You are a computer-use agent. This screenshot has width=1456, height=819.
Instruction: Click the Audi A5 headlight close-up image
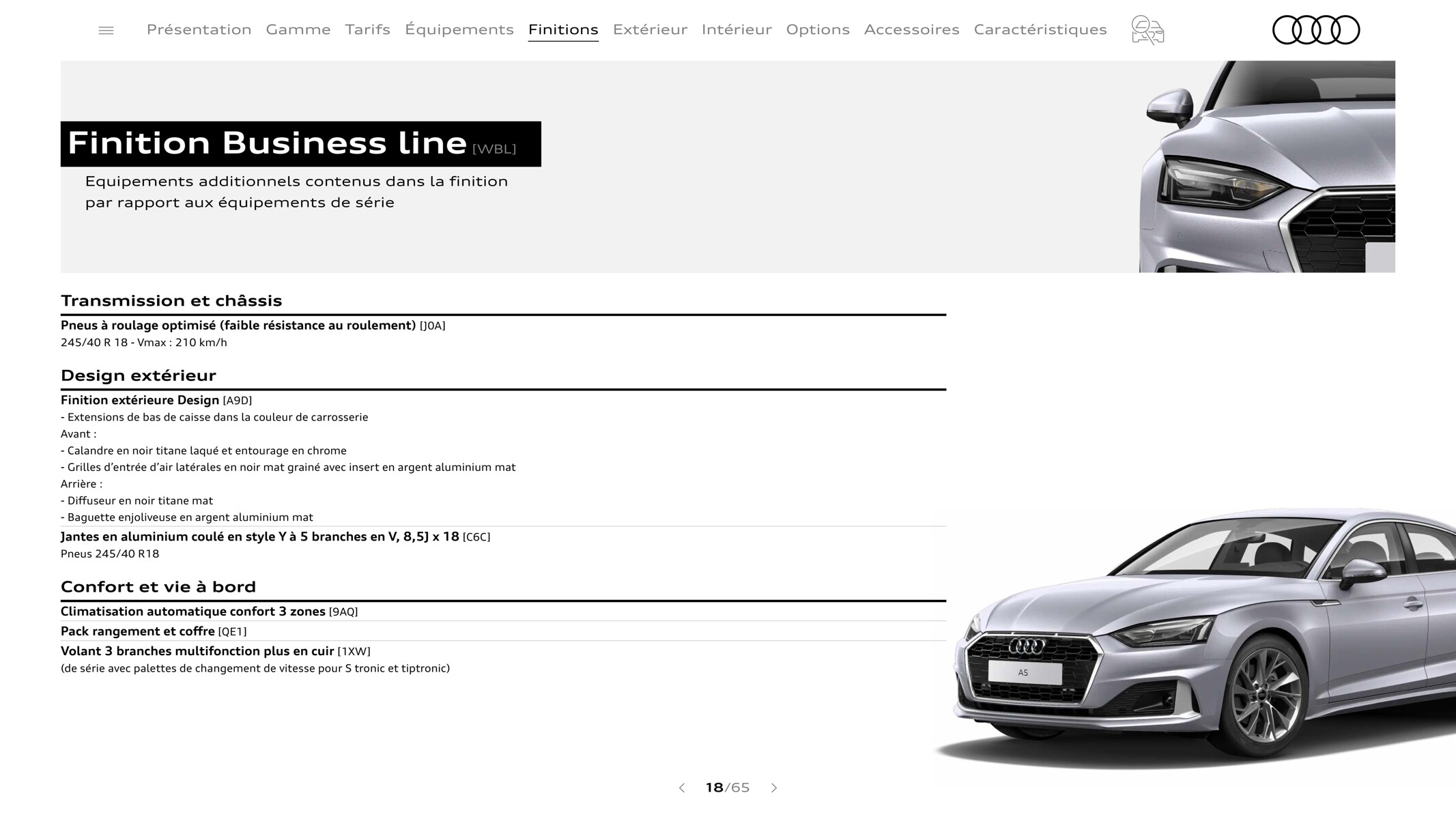coord(1267,167)
